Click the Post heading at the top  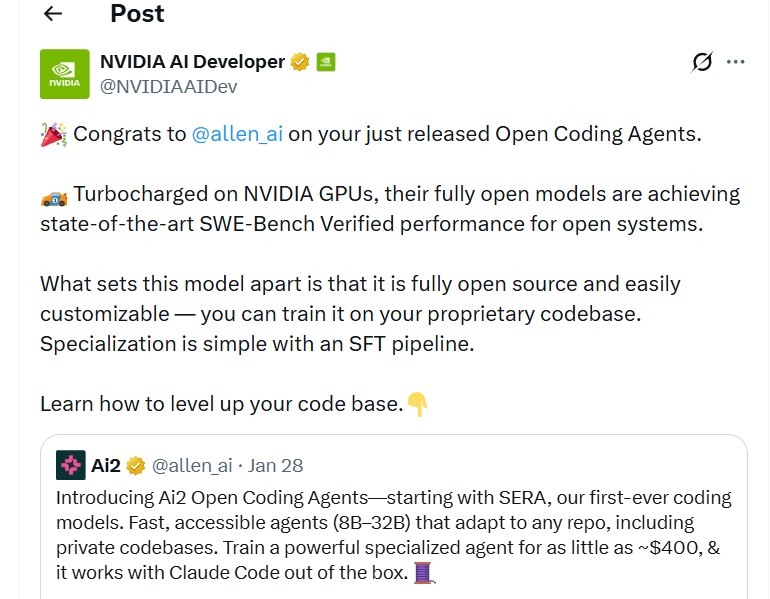[137, 13]
